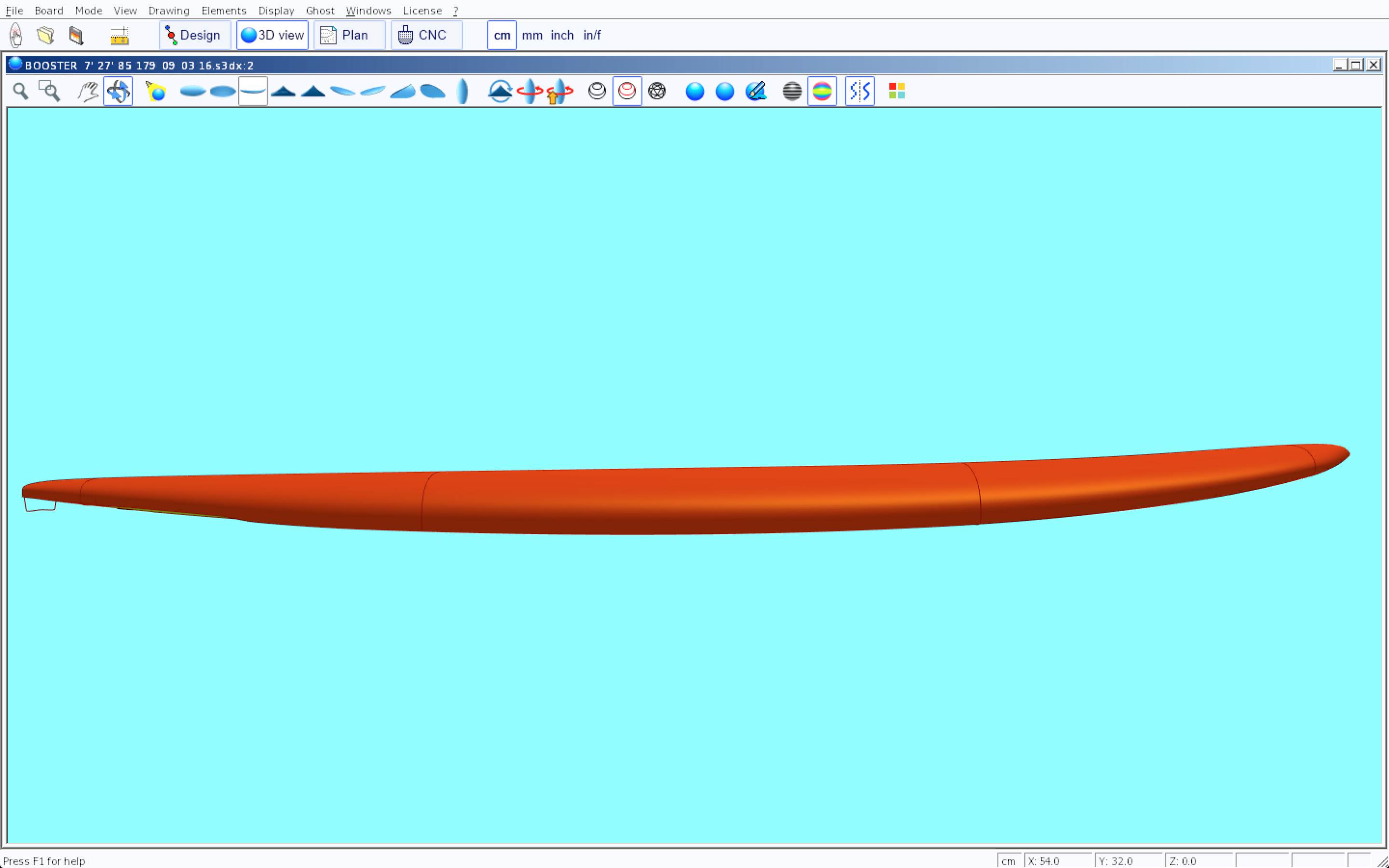This screenshot has width=1389, height=868.
Task: Click the striped sphere rendering icon
Action: [791, 91]
